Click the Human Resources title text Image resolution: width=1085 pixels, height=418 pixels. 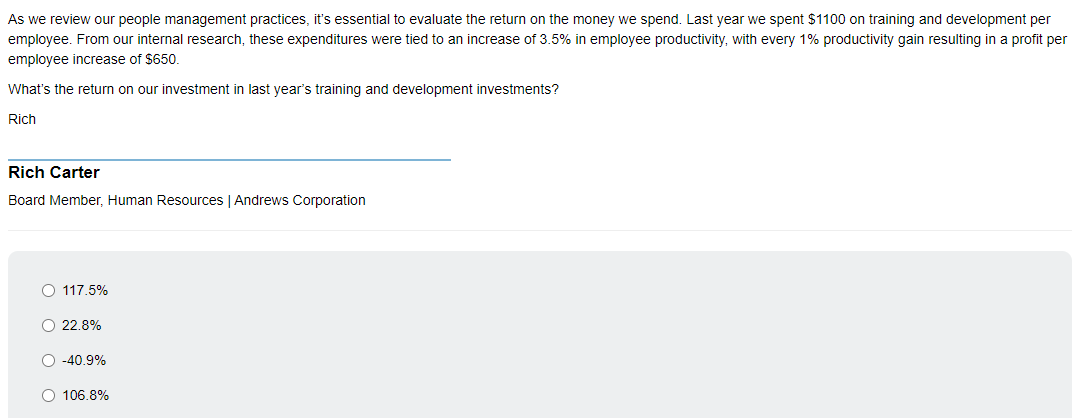tap(165, 201)
